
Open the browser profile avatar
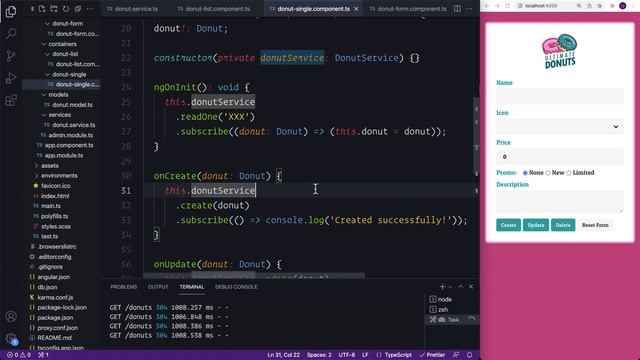(x=623, y=6)
